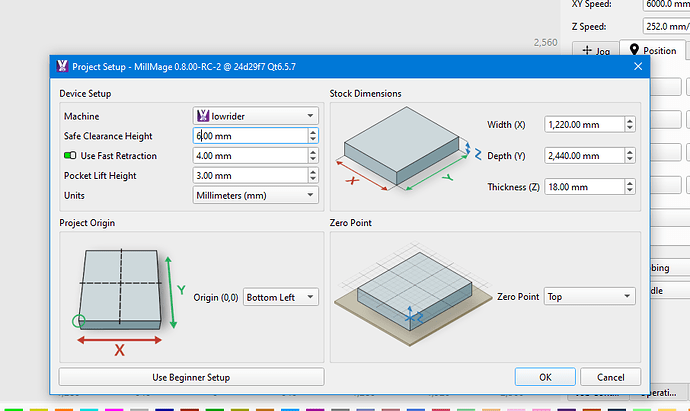Decrease Pocket Lift Height with down arrow
The height and width of the screenshot is (411, 690).
pos(313,179)
